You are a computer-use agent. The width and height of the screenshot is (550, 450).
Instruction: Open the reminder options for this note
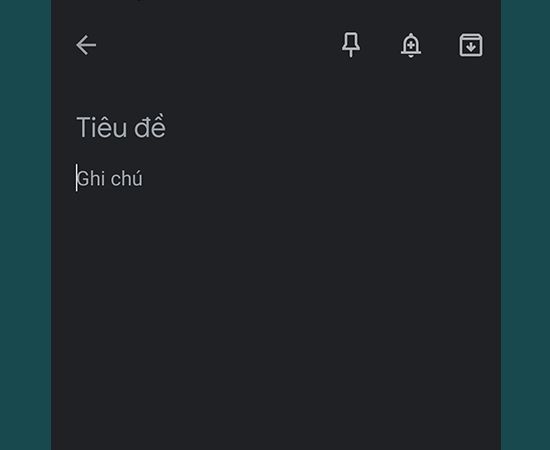(411, 45)
